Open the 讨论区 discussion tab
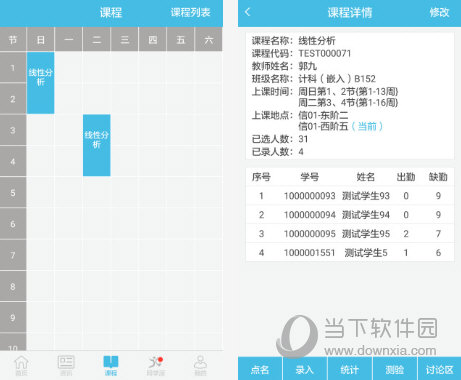This screenshot has width=461, height=380. pyautogui.click(x=439, y=369)
